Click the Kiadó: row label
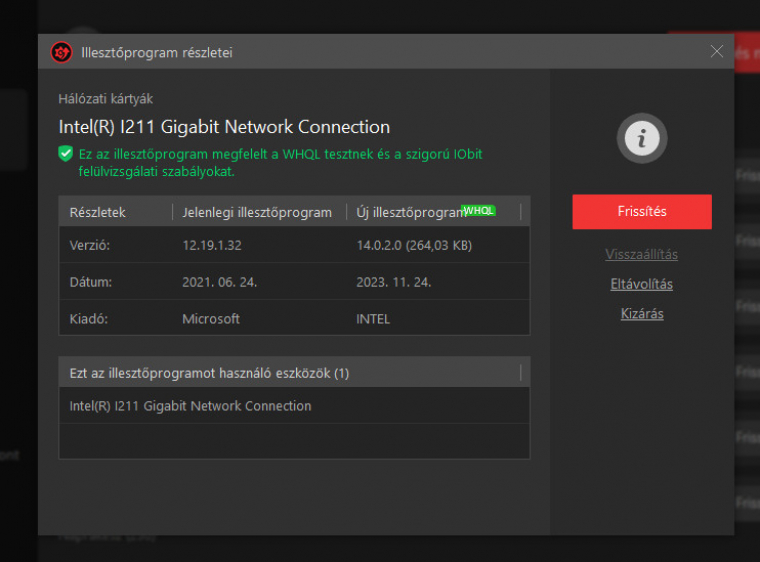The width and height of the screenshot is (760, 562). click(89, 319)
